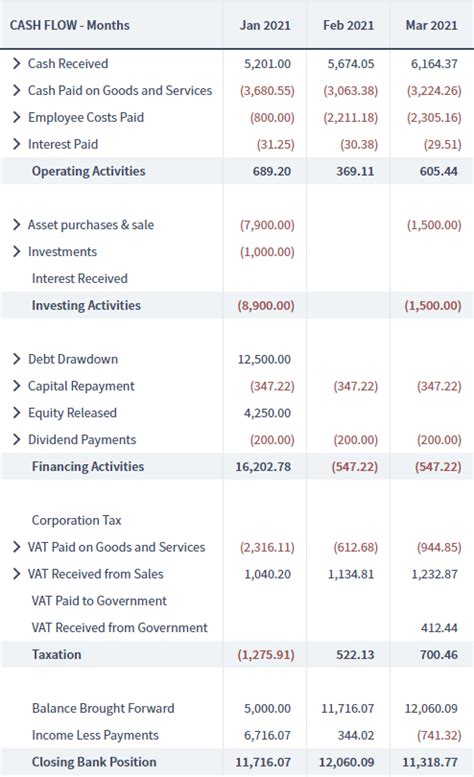Image resolution: width=474 pixels, height=777 pixels.
Task: Expand Asset purchases & sale row
Action: pyautogui.click(x=16, y=224)
